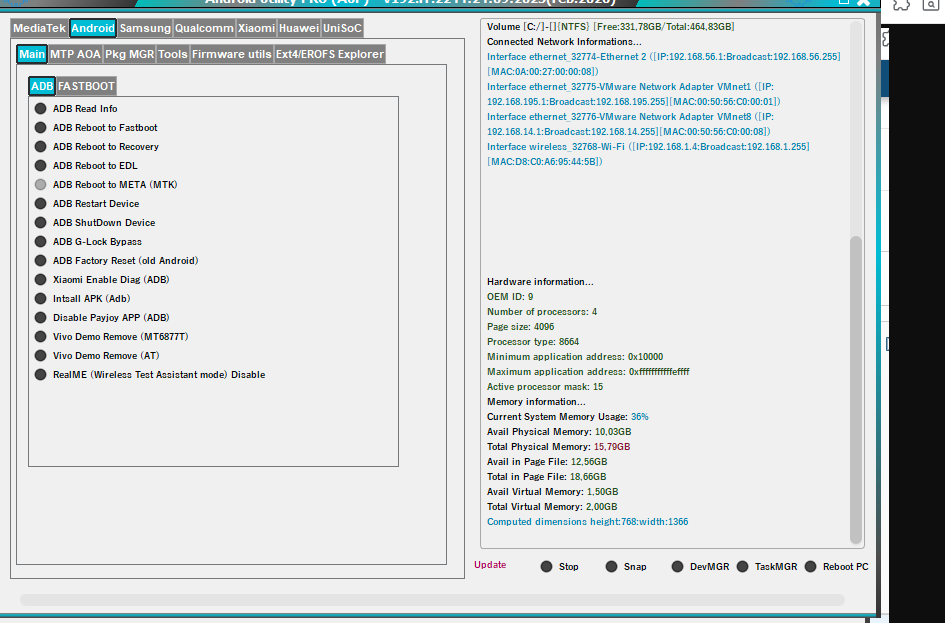
Task: Click 'Total Virtual Memory: 2,00GB' line
Action: pos(552,507)
